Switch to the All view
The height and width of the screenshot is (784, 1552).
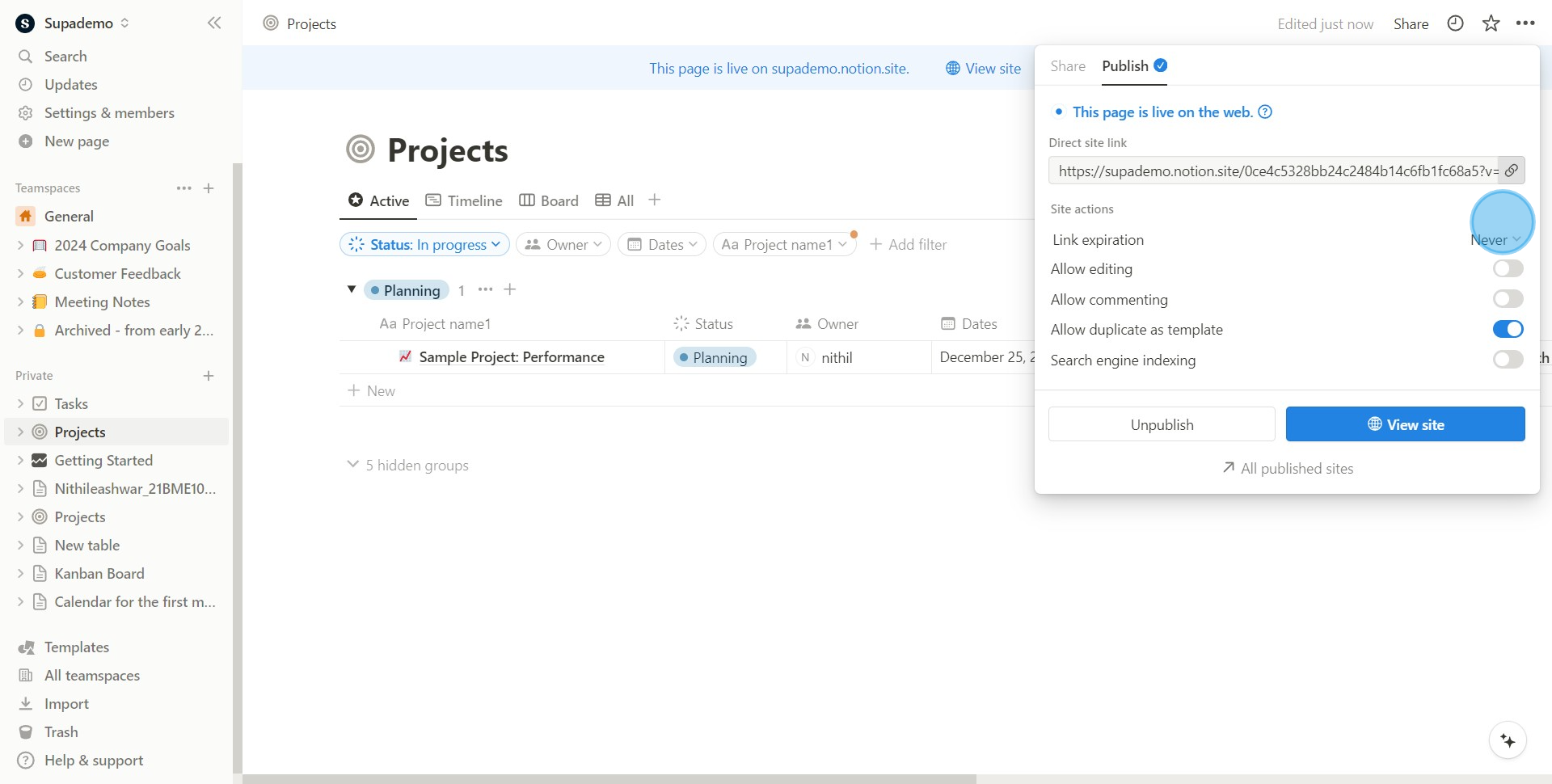(614, 200)
